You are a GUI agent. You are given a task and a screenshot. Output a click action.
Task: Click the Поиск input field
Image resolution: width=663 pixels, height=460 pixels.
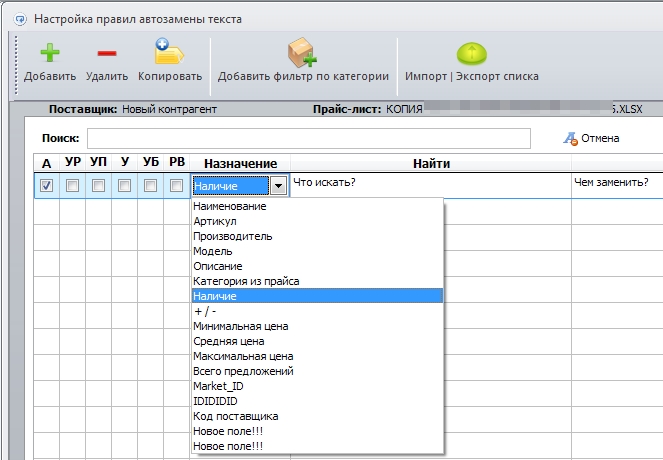(309, 138)
